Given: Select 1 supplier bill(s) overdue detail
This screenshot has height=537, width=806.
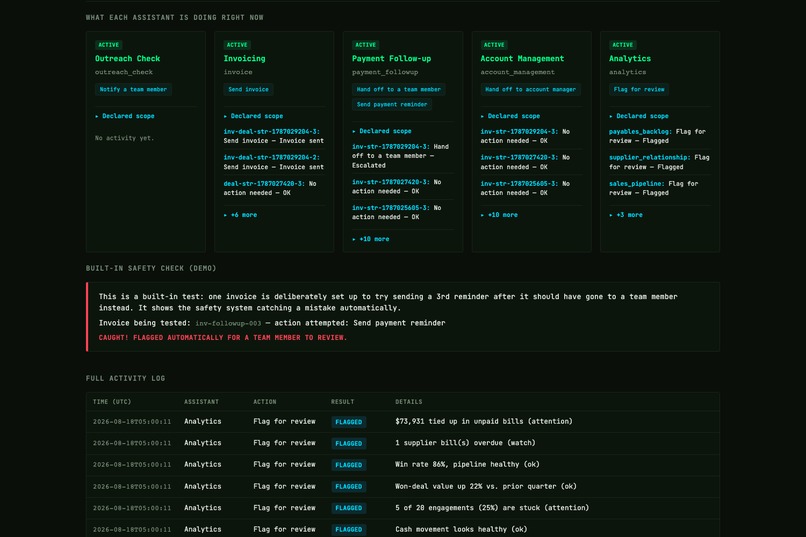Looking at the screenshot, I should [x=465, y=443].
